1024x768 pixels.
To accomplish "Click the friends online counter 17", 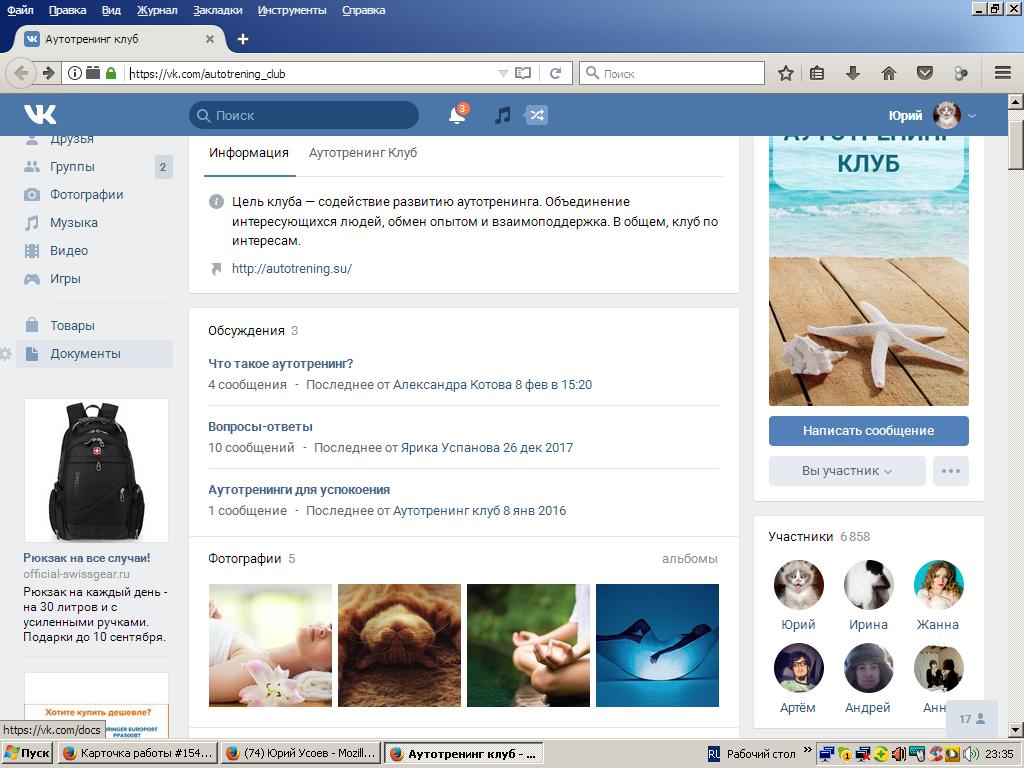I will (972, 718).
